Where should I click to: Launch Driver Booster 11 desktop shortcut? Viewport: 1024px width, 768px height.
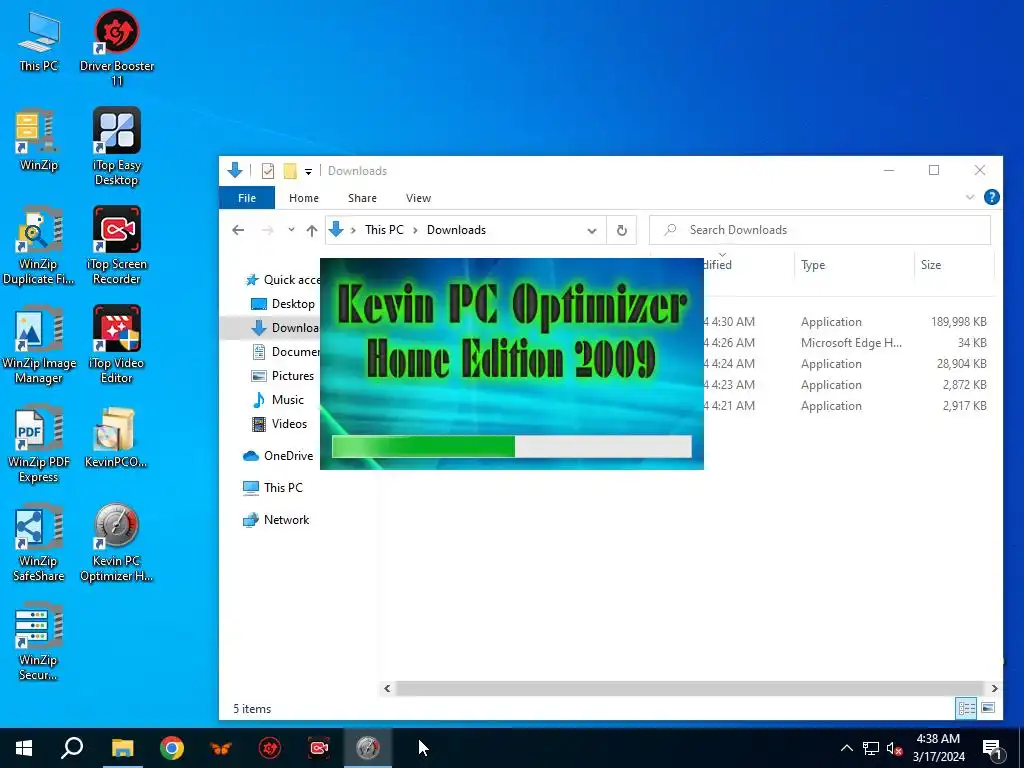click(117, 47)
